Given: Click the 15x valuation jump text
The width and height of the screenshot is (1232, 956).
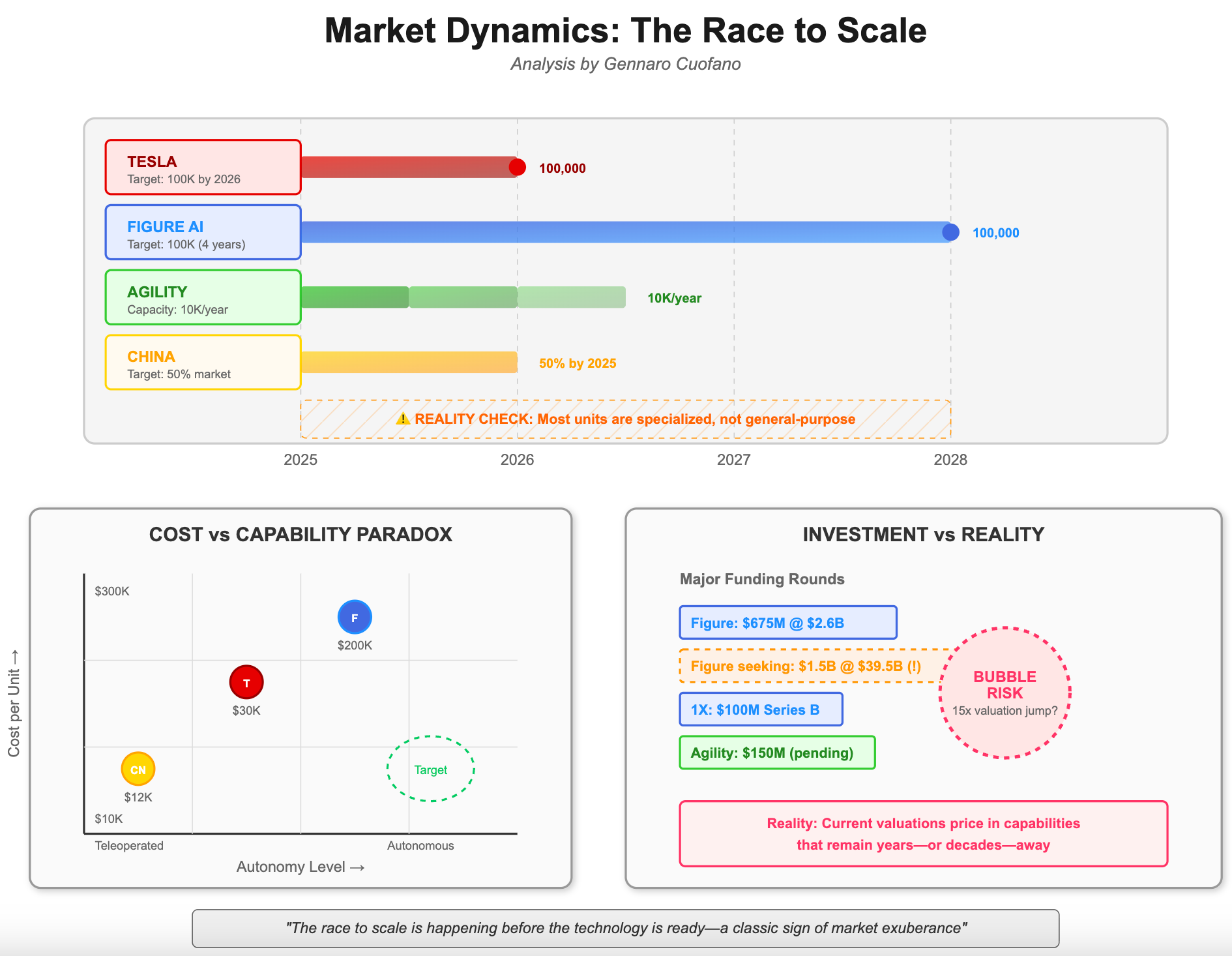Looking at the screenshot, I should coord(1005,711).
